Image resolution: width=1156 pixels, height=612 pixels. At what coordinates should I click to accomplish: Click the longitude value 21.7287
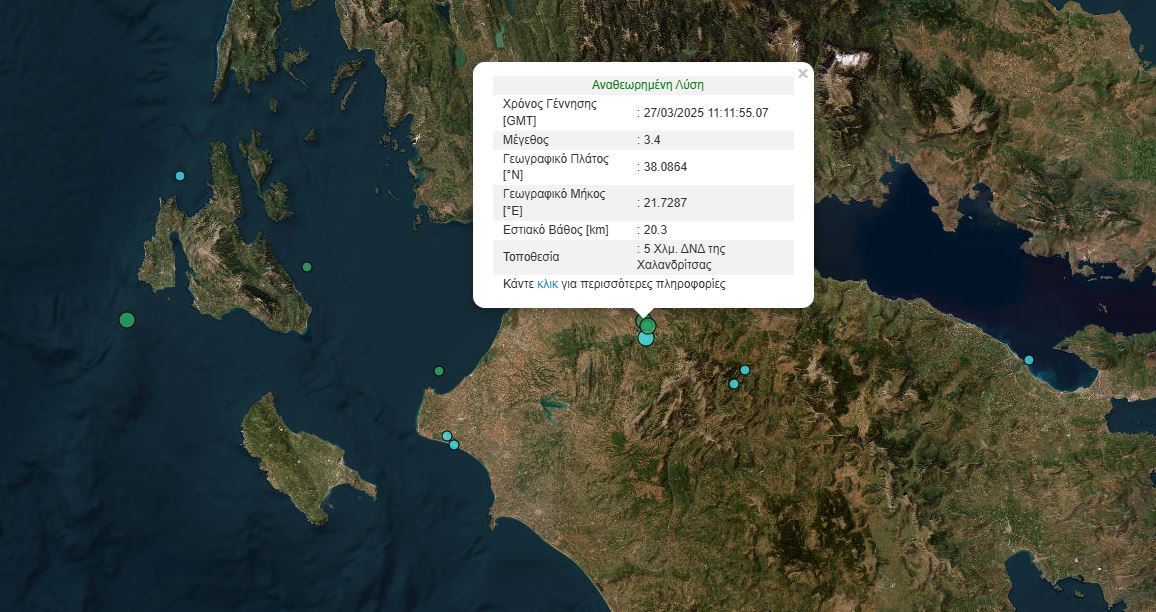click(665, 203)
